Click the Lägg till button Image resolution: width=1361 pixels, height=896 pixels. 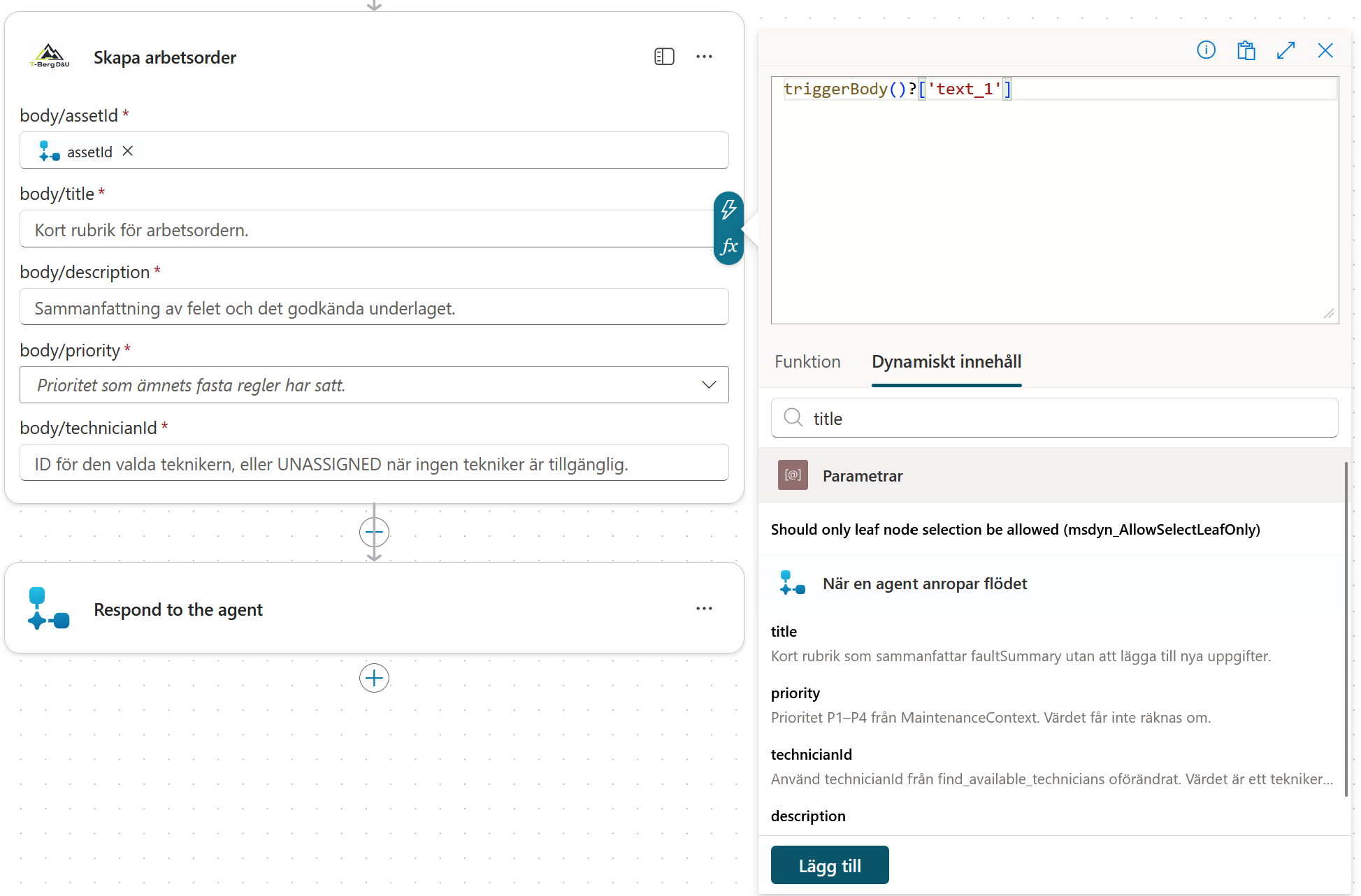(830, 865)
